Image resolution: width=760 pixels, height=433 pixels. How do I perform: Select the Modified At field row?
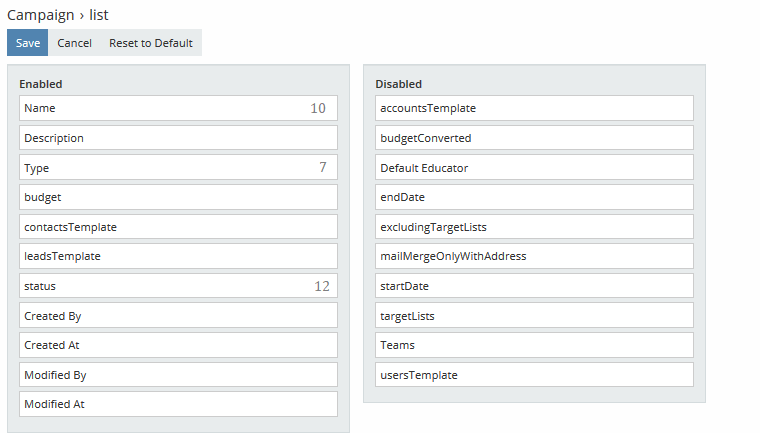pyautogui.click(x=178, y=404)
